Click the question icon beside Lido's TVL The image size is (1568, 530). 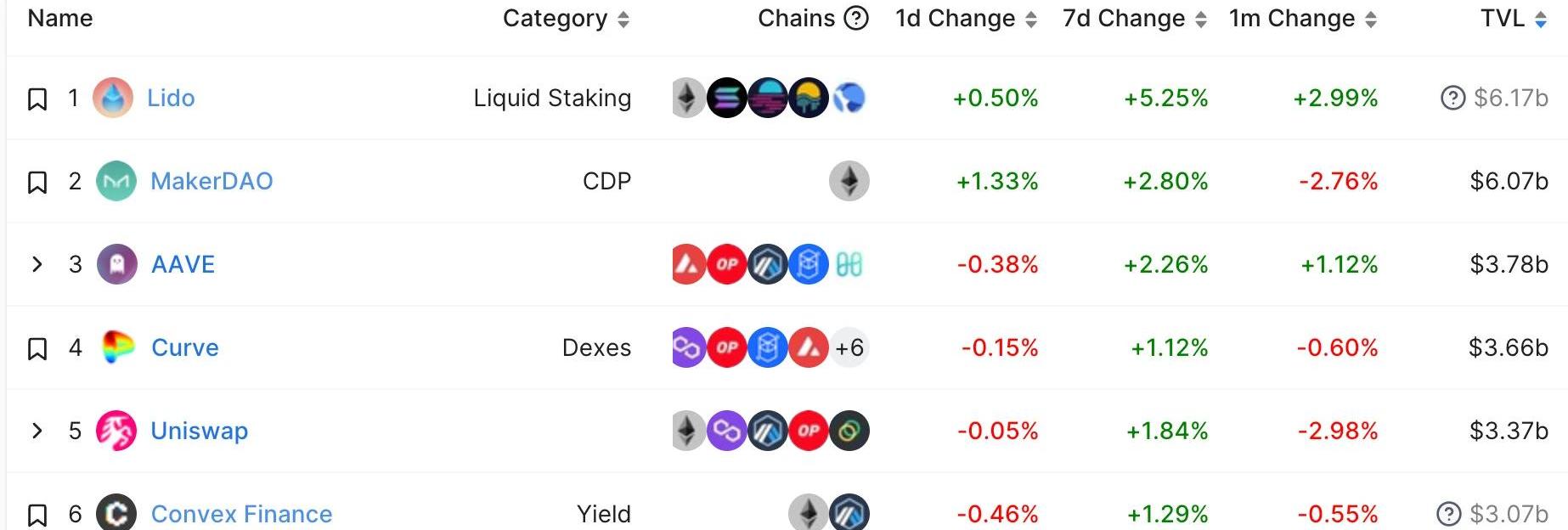tap(1452, 99)
